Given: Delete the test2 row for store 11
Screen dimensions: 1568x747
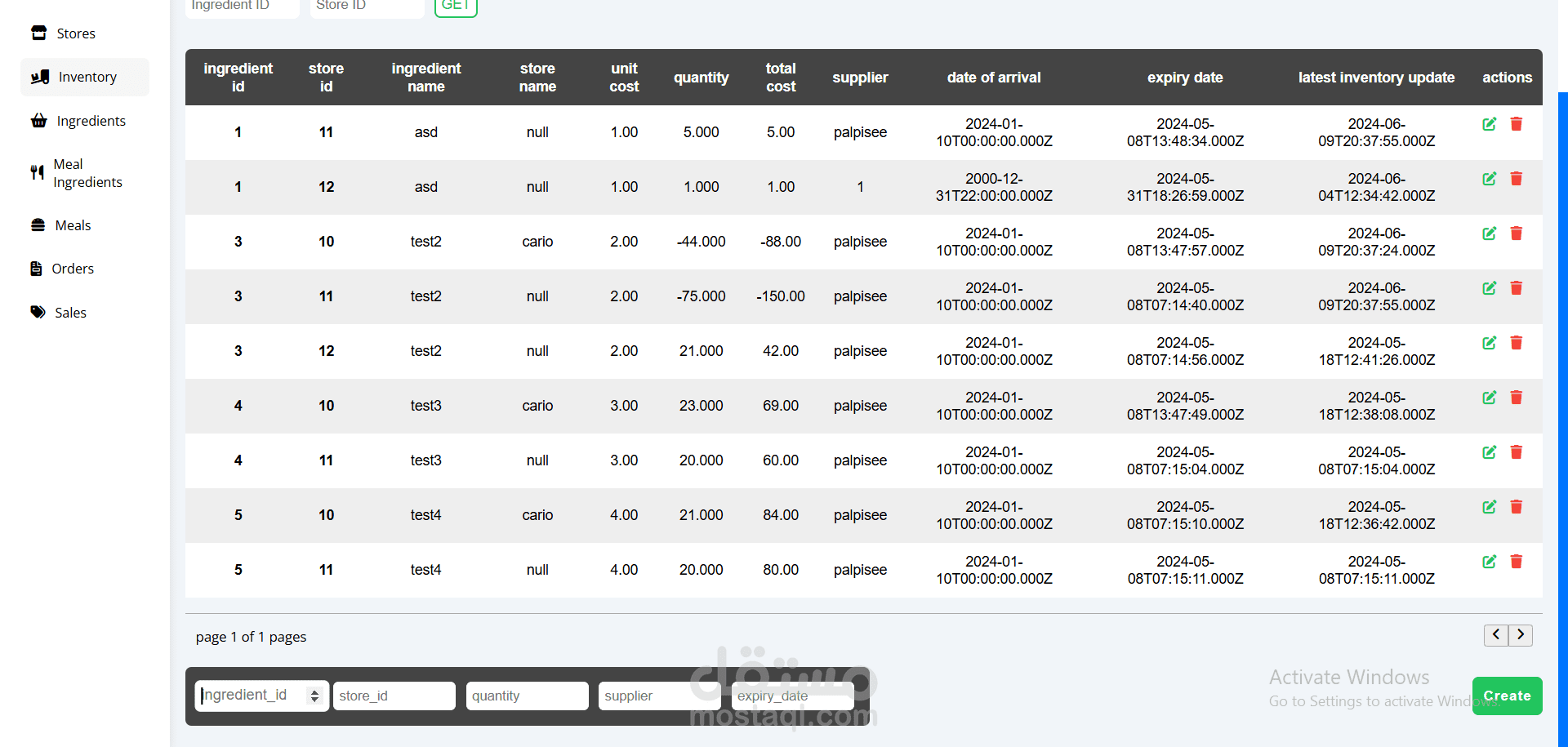Looking at the screenshot, I should pos(1517,288).
